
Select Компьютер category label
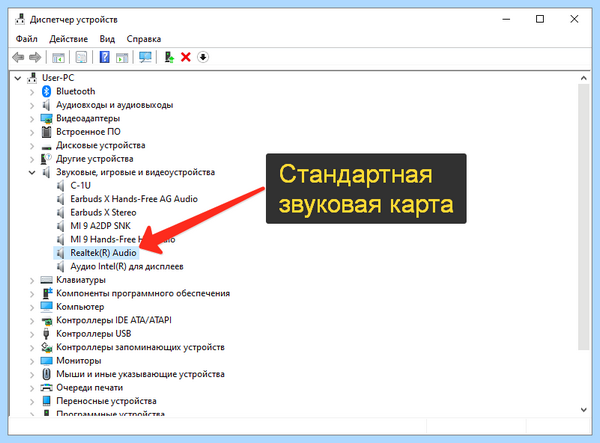click(80, 307)
